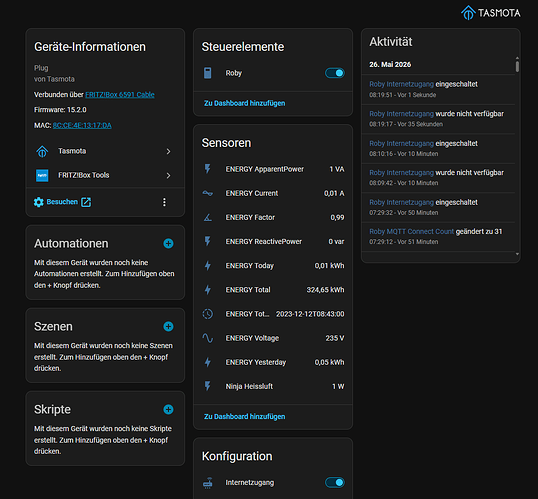Open the Ninja Heissluft sensor entry
This screenshot has height=499, width=538.
pos(273,386)
